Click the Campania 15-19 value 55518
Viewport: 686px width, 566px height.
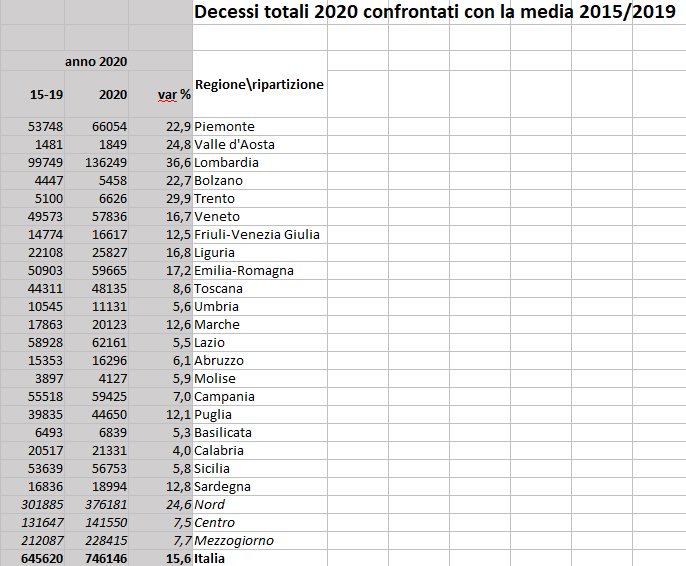[32, 396]
